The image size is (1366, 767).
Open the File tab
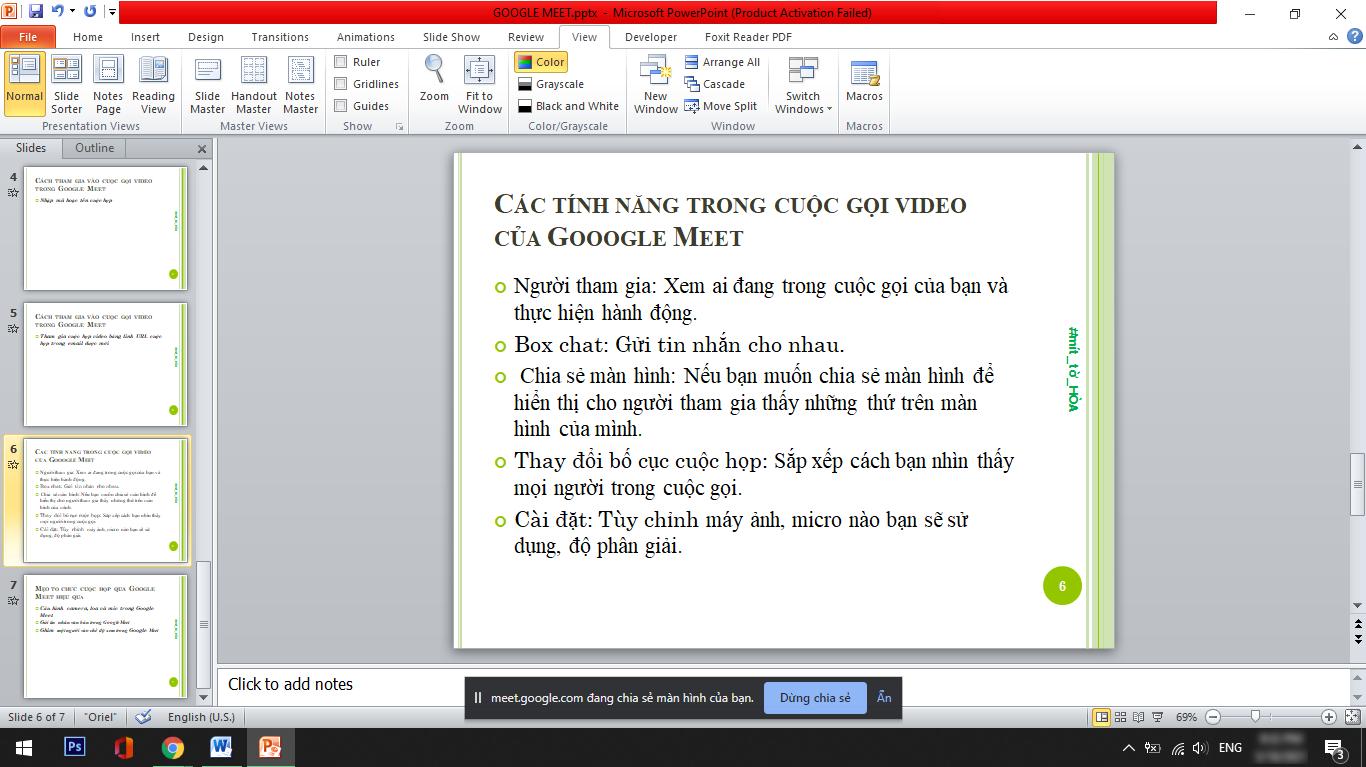28,37
